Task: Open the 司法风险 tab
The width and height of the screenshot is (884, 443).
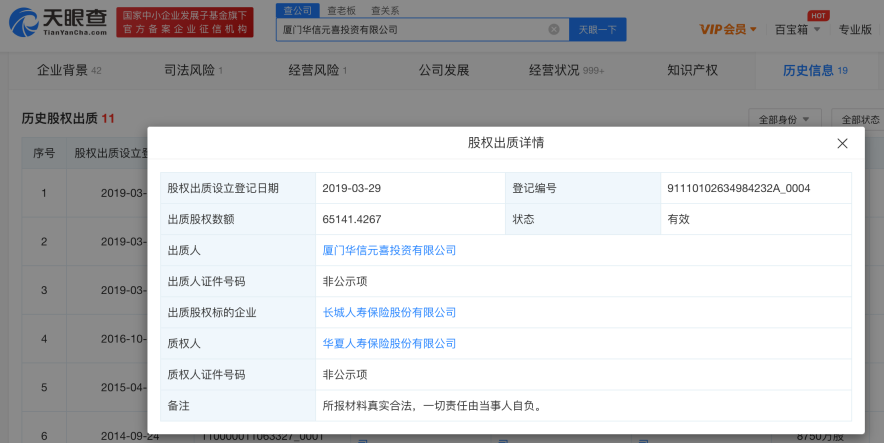Action: 193,70
